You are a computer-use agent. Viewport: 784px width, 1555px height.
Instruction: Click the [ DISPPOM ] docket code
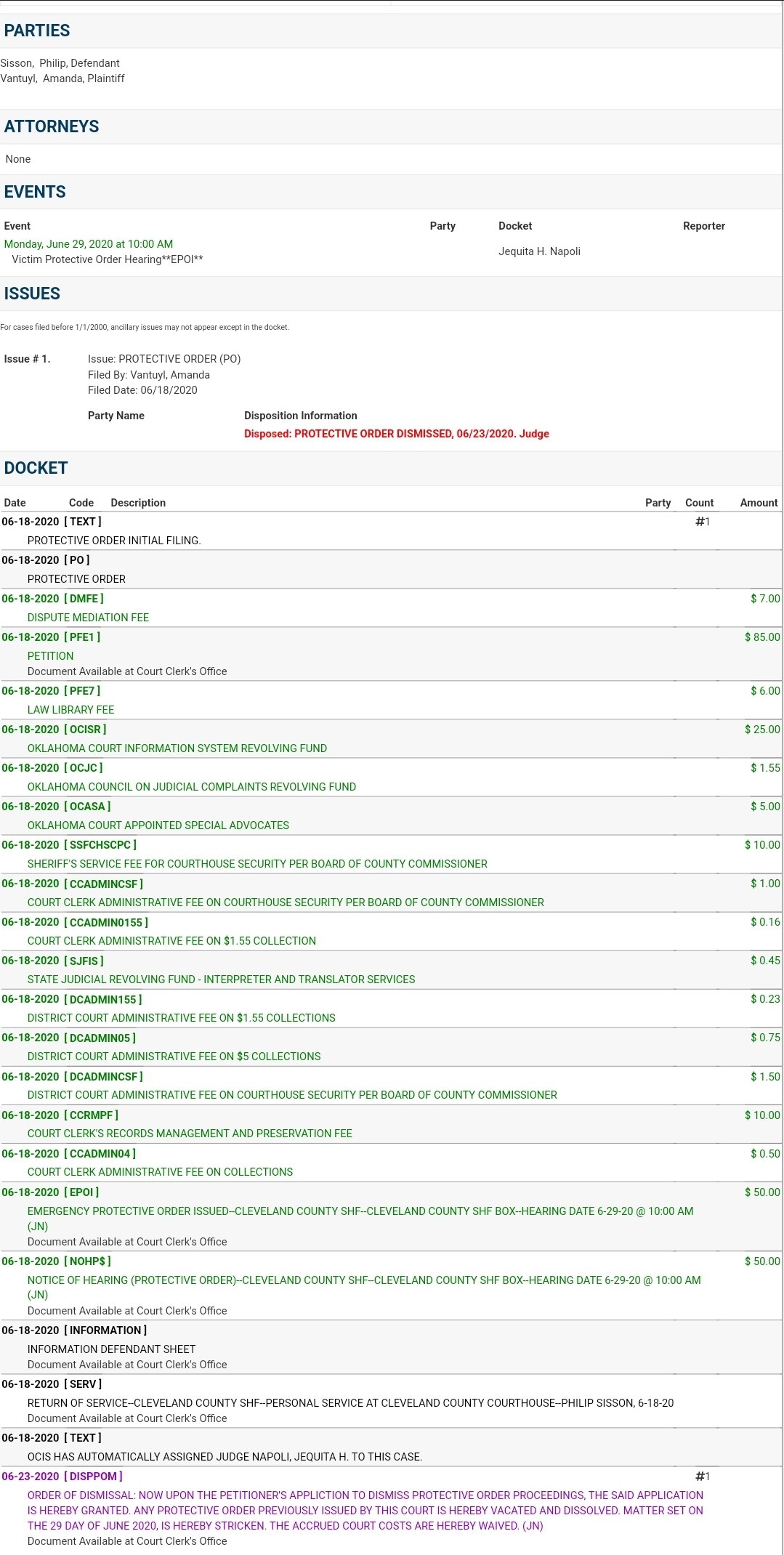(93, 1477)
